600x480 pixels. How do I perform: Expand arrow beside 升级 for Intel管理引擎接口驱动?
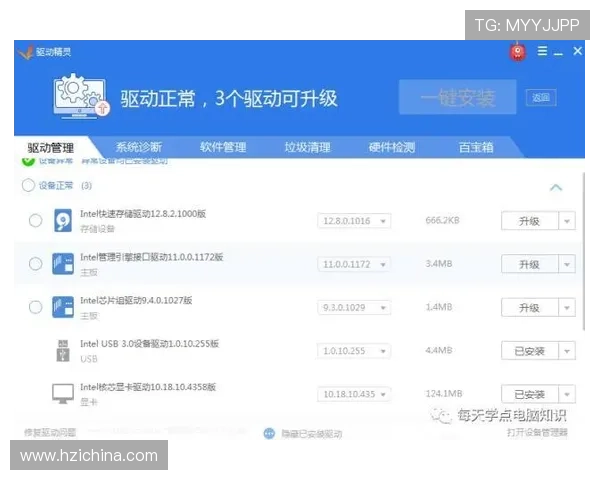click(567, 264)
